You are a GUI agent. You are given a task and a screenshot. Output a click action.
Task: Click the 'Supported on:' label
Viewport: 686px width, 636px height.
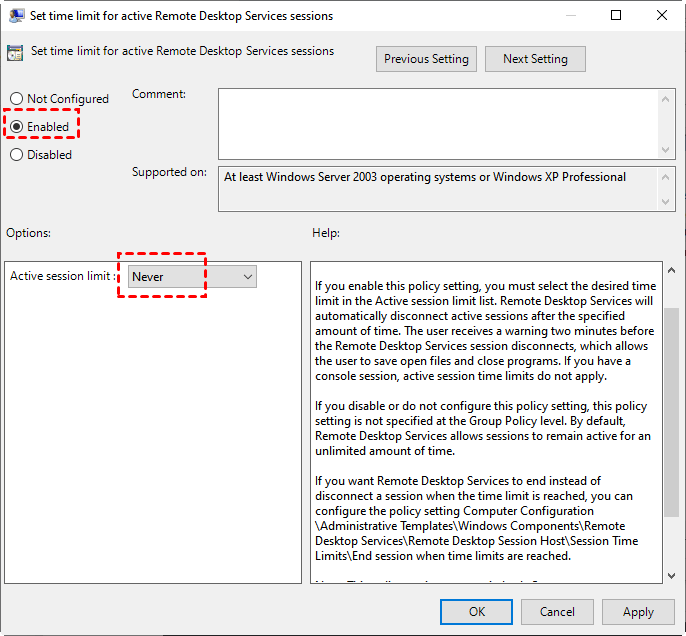click(x=169, y=172)
